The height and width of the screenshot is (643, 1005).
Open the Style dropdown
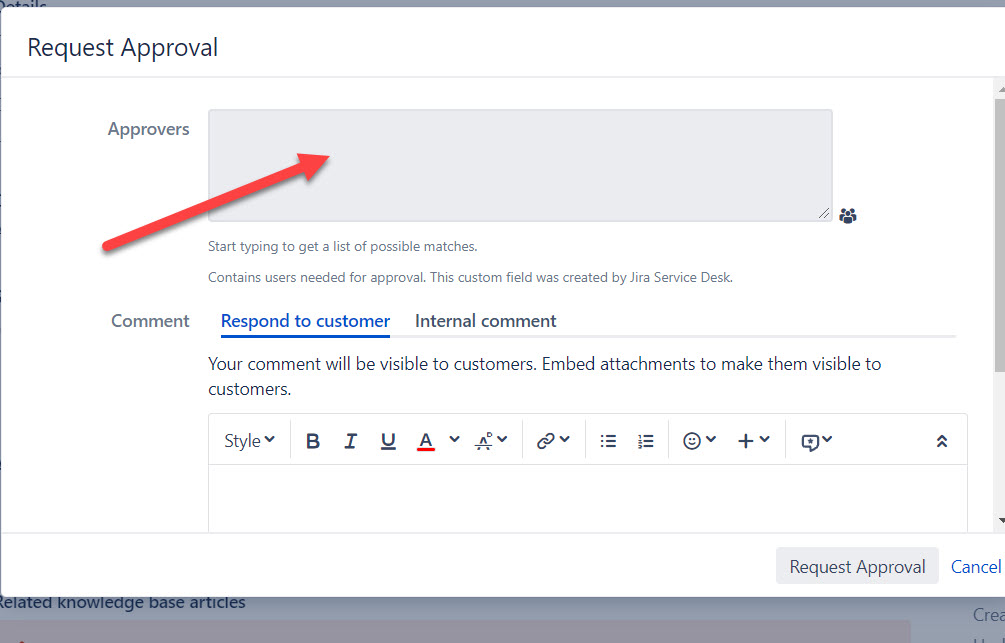[x=249, y=441]
